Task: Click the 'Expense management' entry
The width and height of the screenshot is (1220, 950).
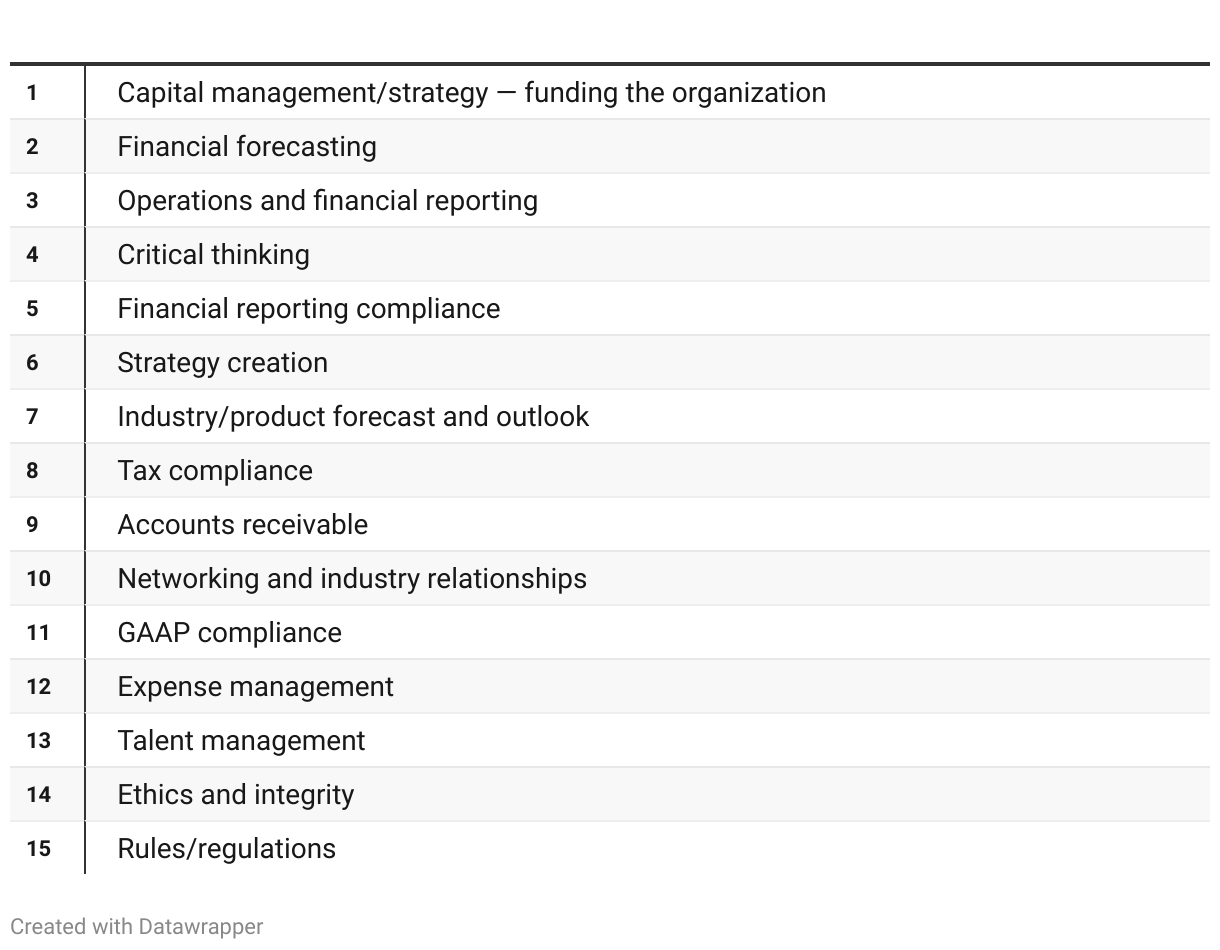Action: (x=255, y=687)
